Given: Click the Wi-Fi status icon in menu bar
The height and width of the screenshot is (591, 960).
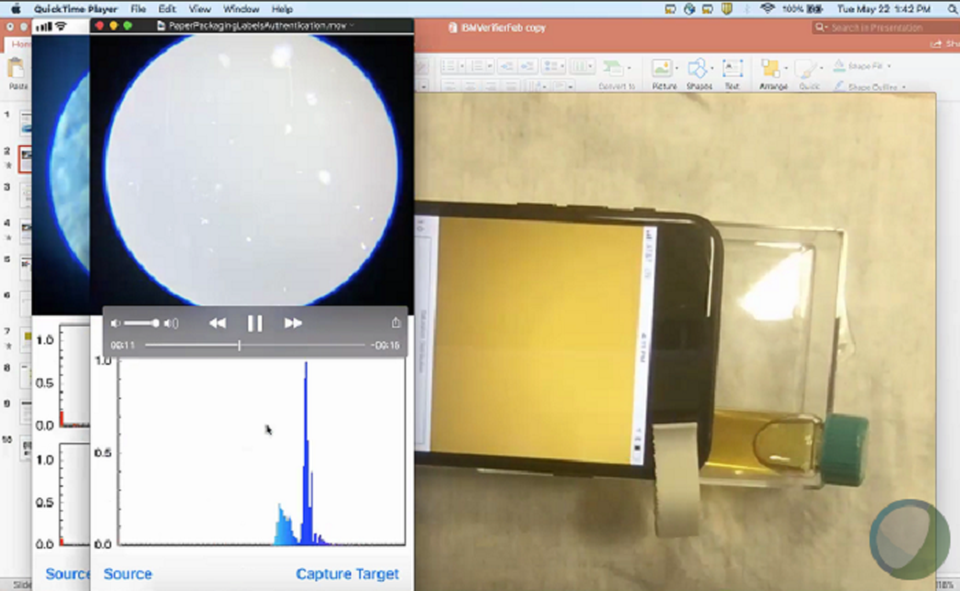Looking at the screenshot, I should point(767,9).
